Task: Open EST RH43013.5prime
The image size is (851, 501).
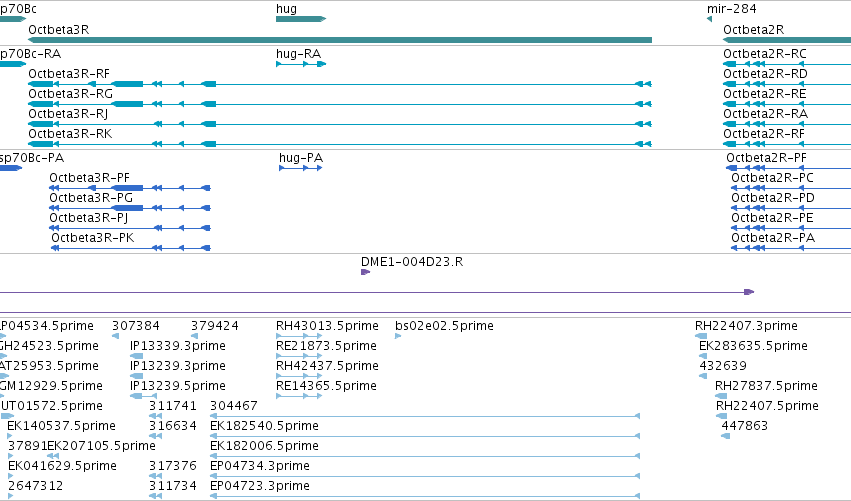Action: click(327, 326)
